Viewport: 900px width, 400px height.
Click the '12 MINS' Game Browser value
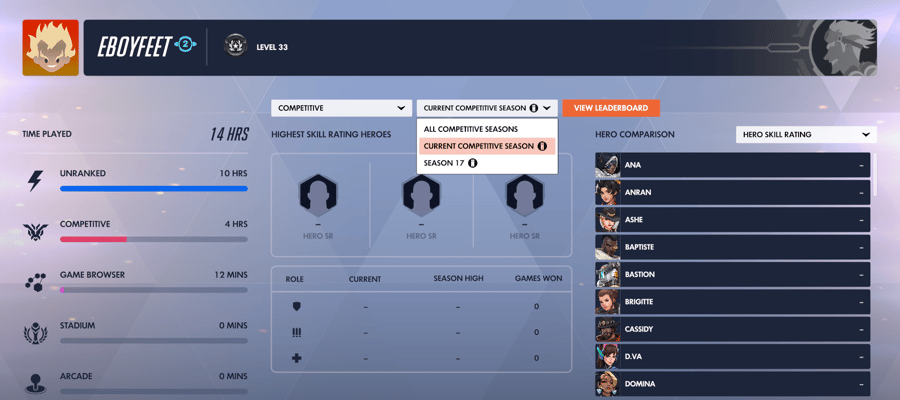pos(231,275)
